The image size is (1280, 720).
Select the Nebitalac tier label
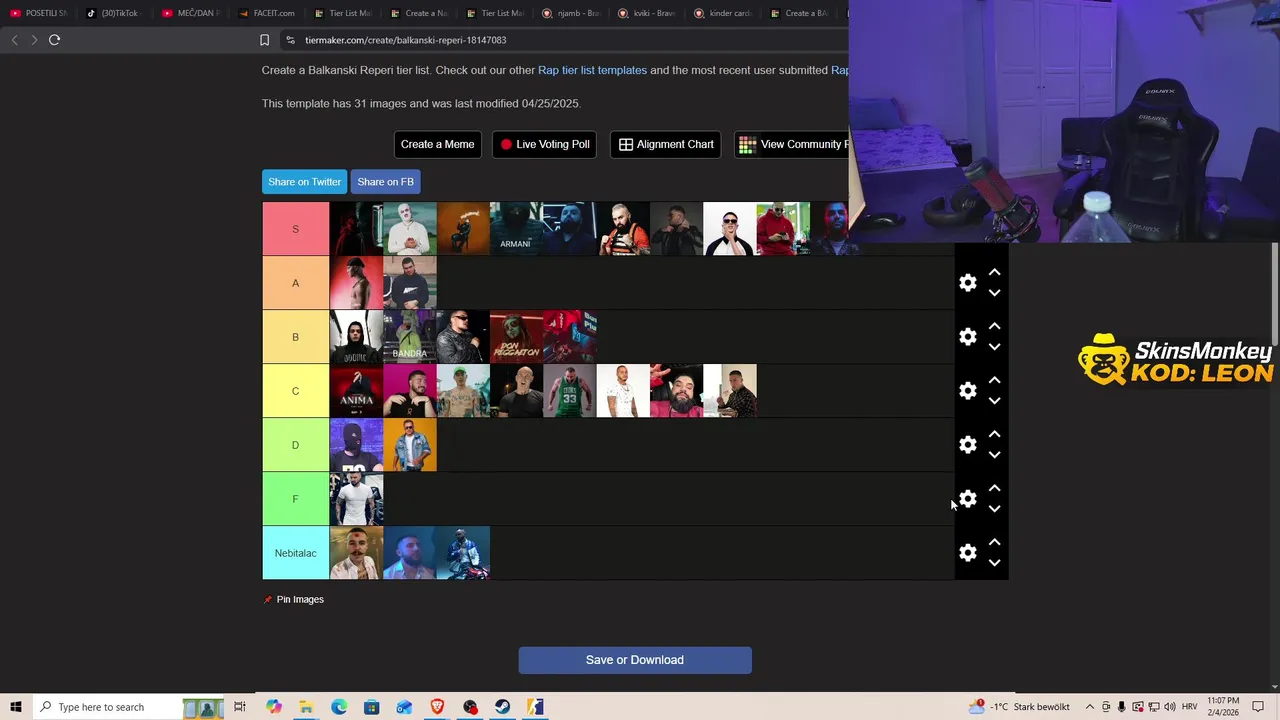(x=295, y=553)
